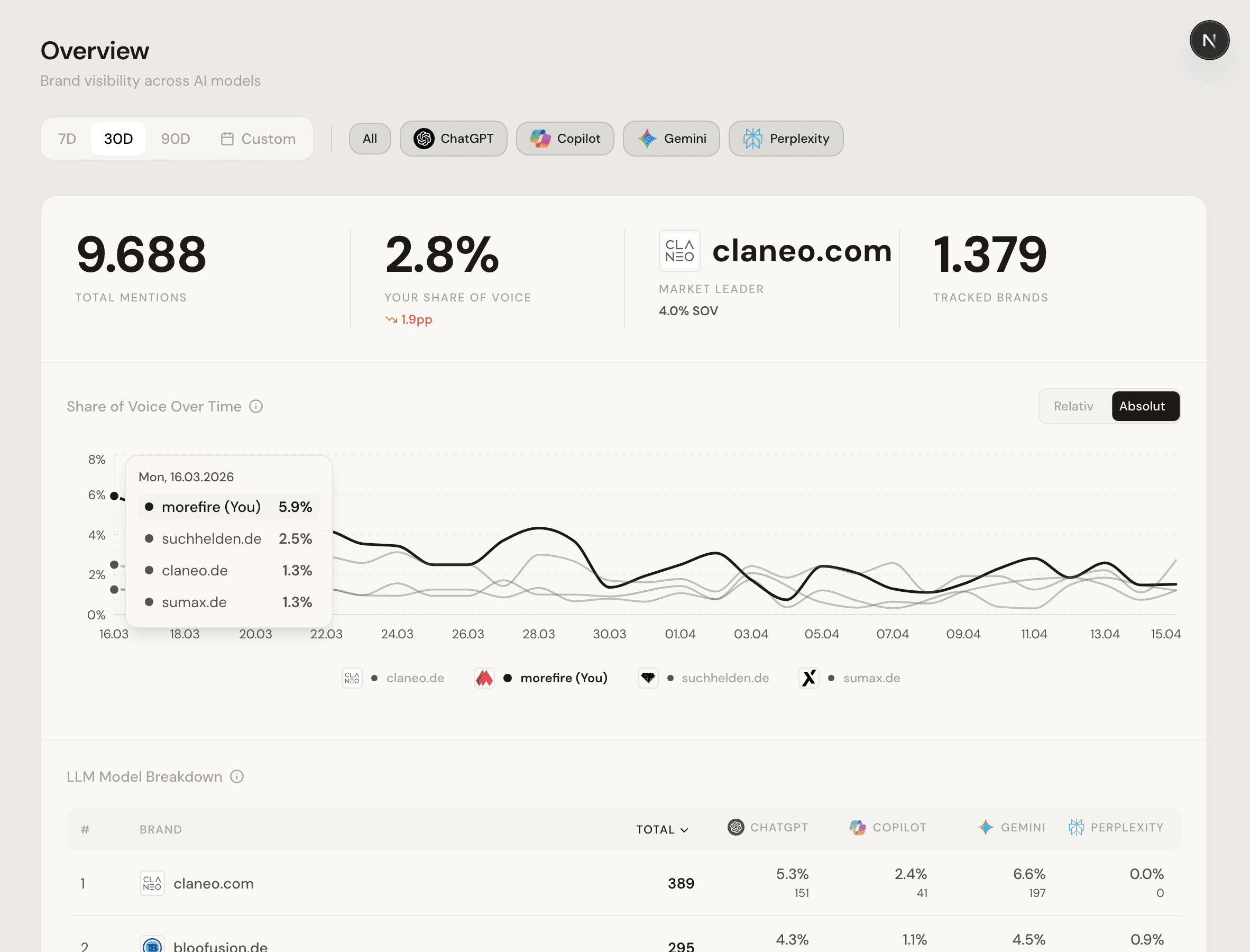Sort by the CHATGPT column header
The image size is (1250, 952).
767,827
